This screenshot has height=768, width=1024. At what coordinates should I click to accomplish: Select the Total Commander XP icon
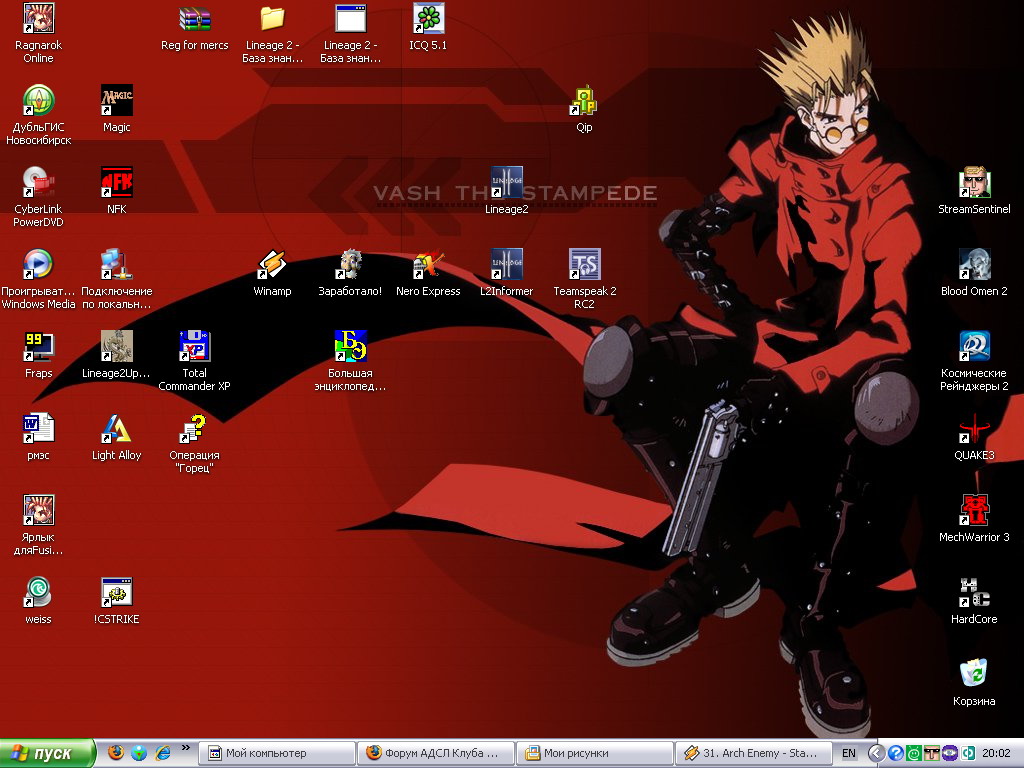(x=194, y=347)
